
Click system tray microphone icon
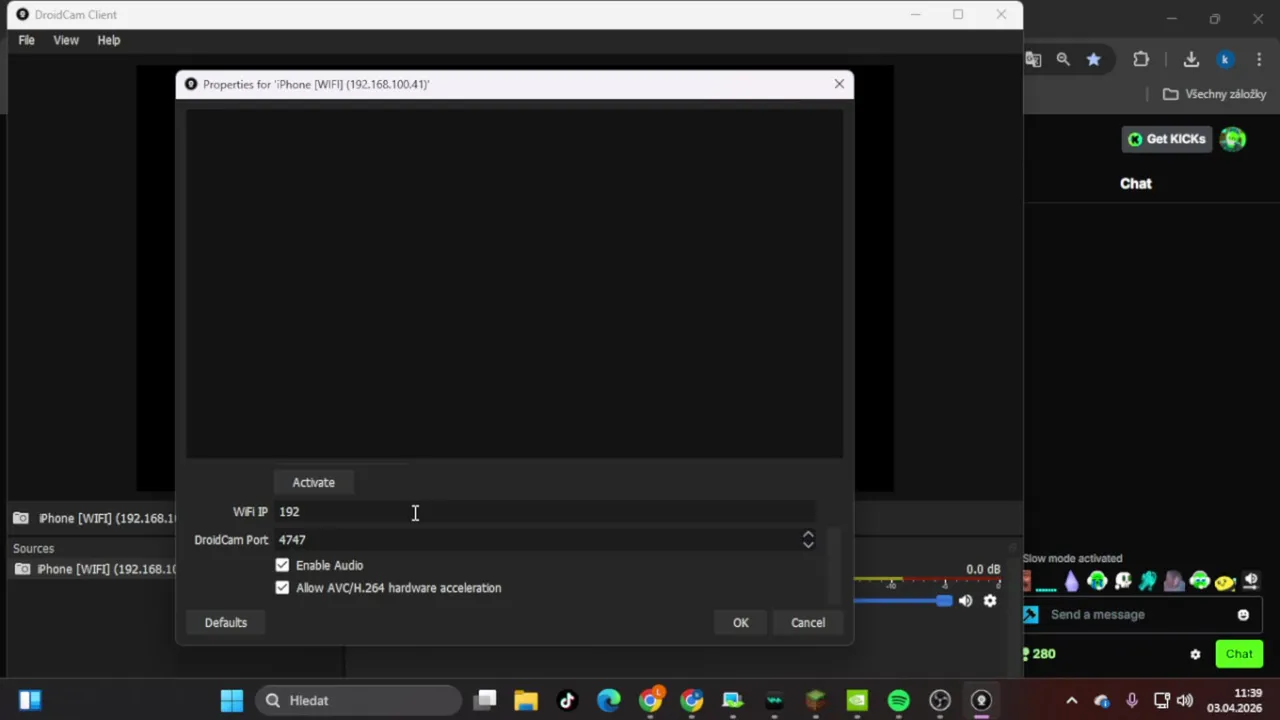tap(1131, 700)
